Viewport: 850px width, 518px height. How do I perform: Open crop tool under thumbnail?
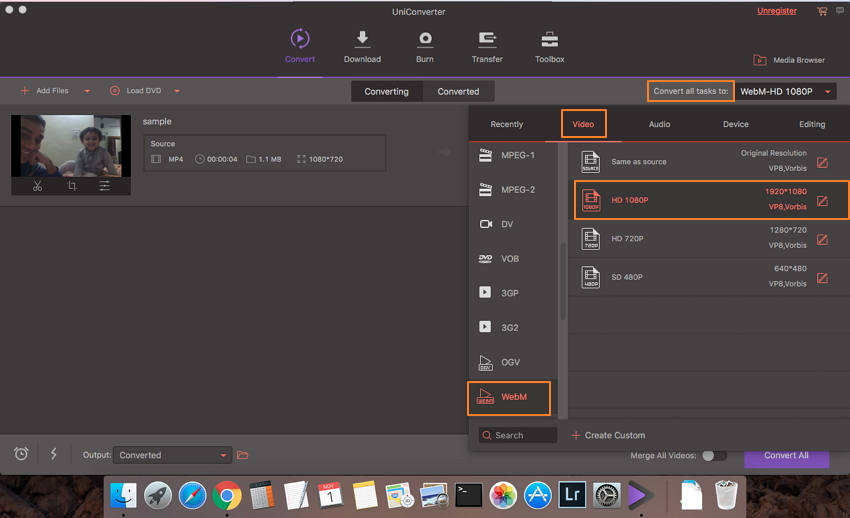[x=72, y=186]
